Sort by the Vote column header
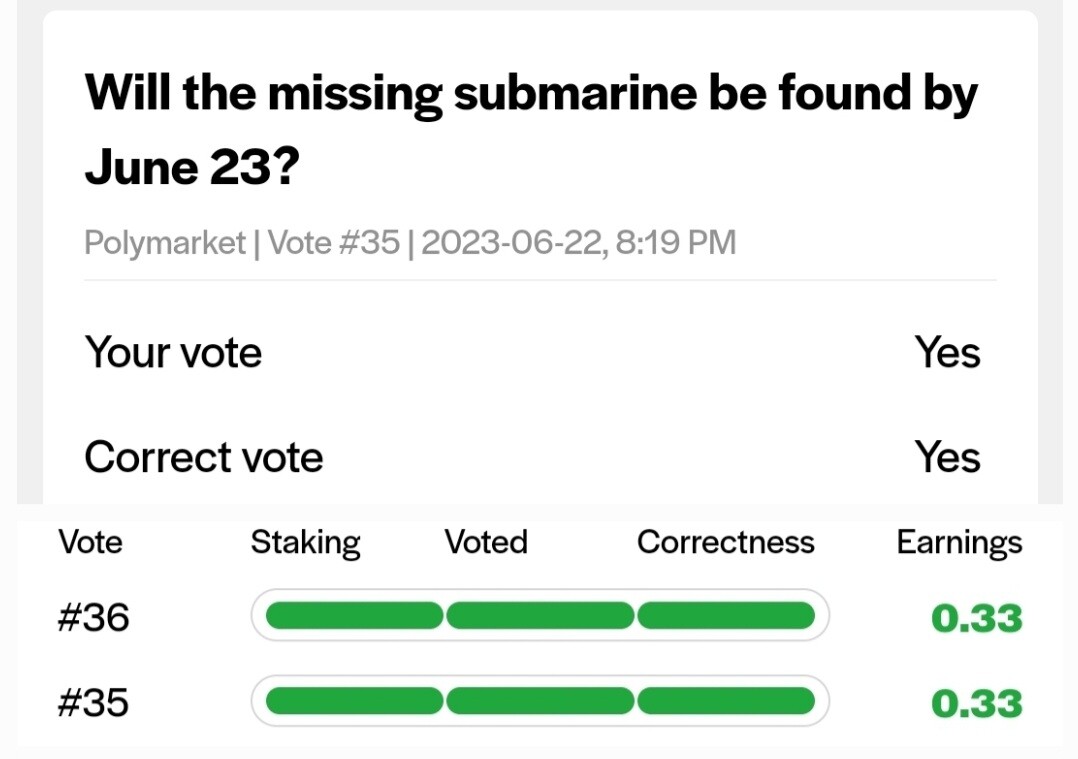Screen dimensions: 1078x759 (x=91, y=542)
